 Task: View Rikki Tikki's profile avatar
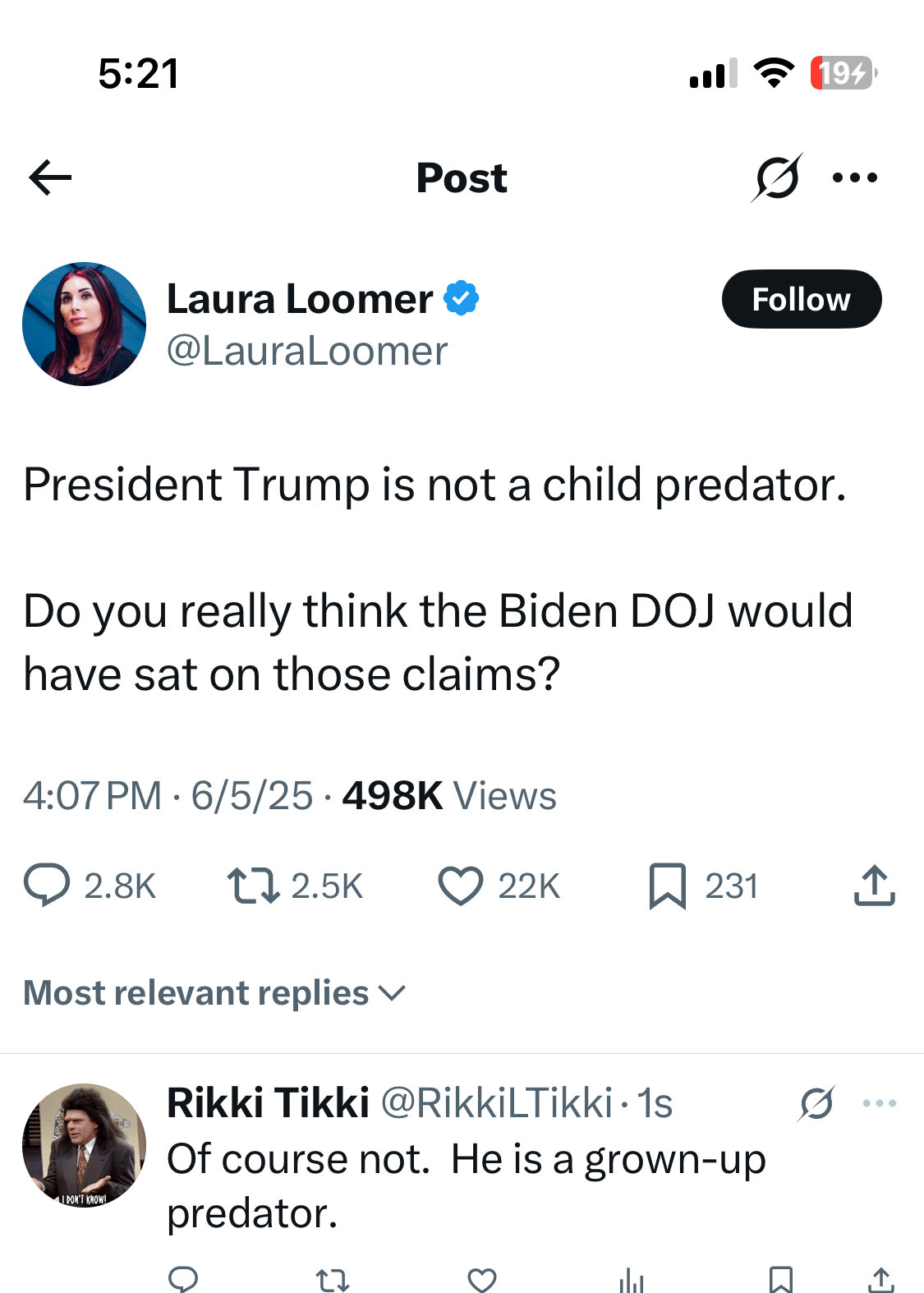click(x=84, y=1145)
